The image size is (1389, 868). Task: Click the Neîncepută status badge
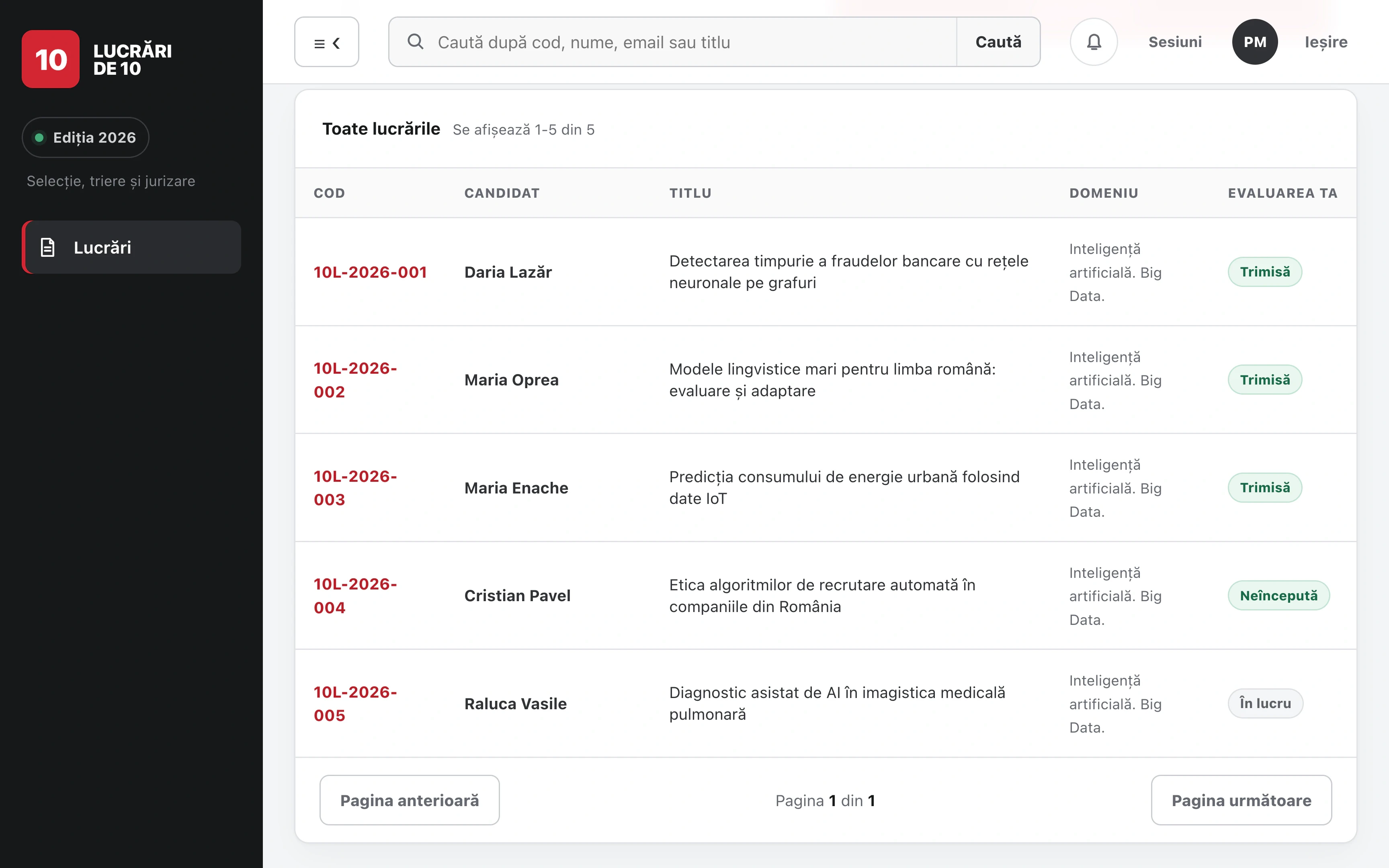pyautogui.click(x=1279, y=595)
